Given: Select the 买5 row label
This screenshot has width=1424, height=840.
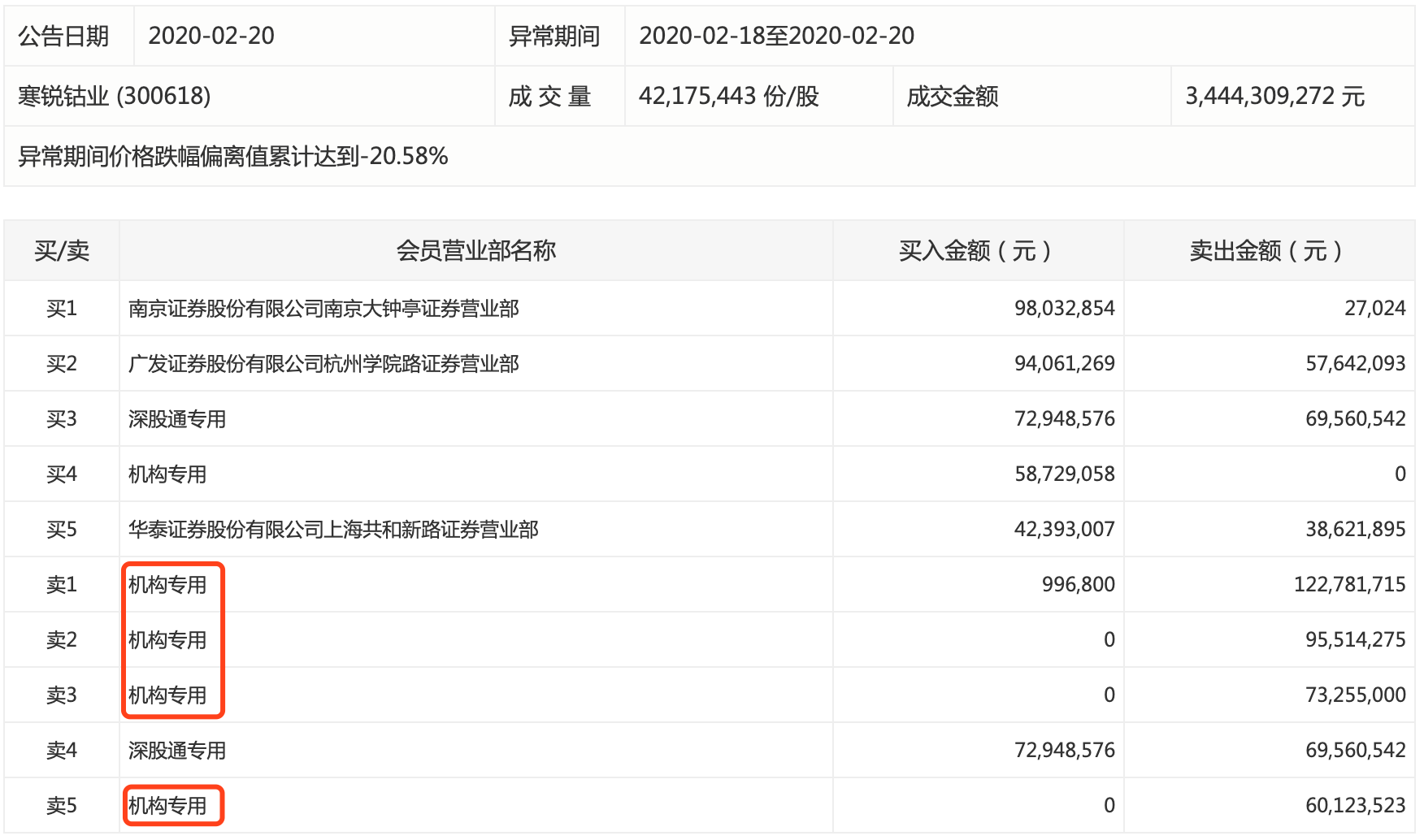Looking at the screenshot, I should tap(62, 529).
